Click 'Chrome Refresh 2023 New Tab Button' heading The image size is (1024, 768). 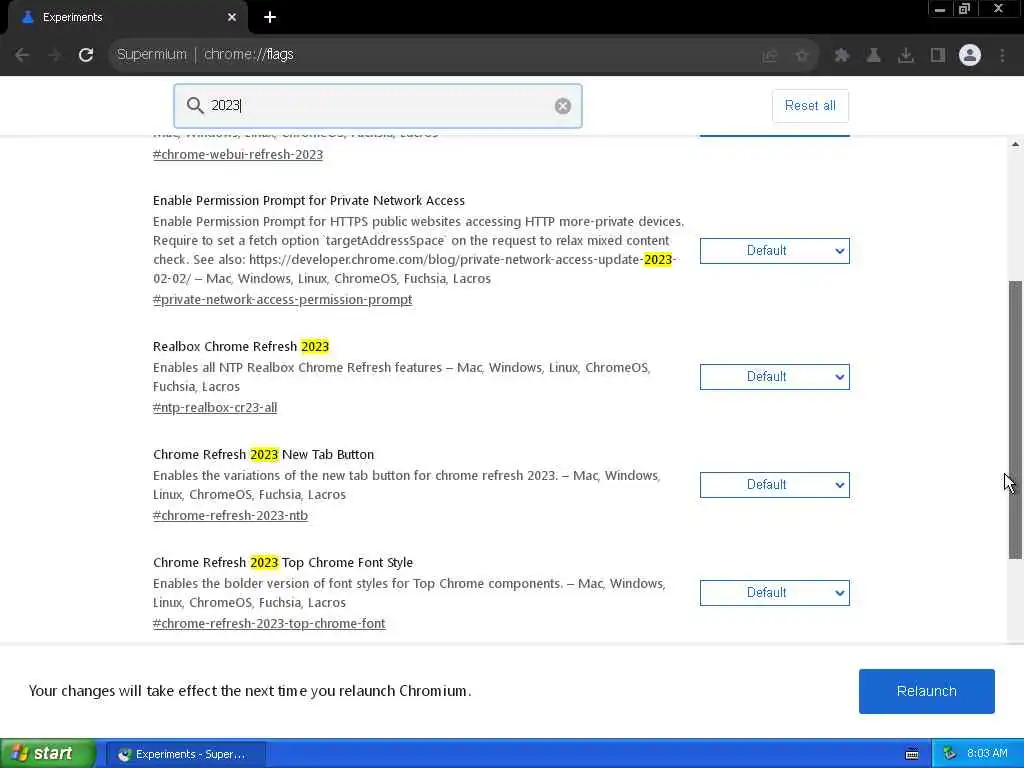coord(263,455)
